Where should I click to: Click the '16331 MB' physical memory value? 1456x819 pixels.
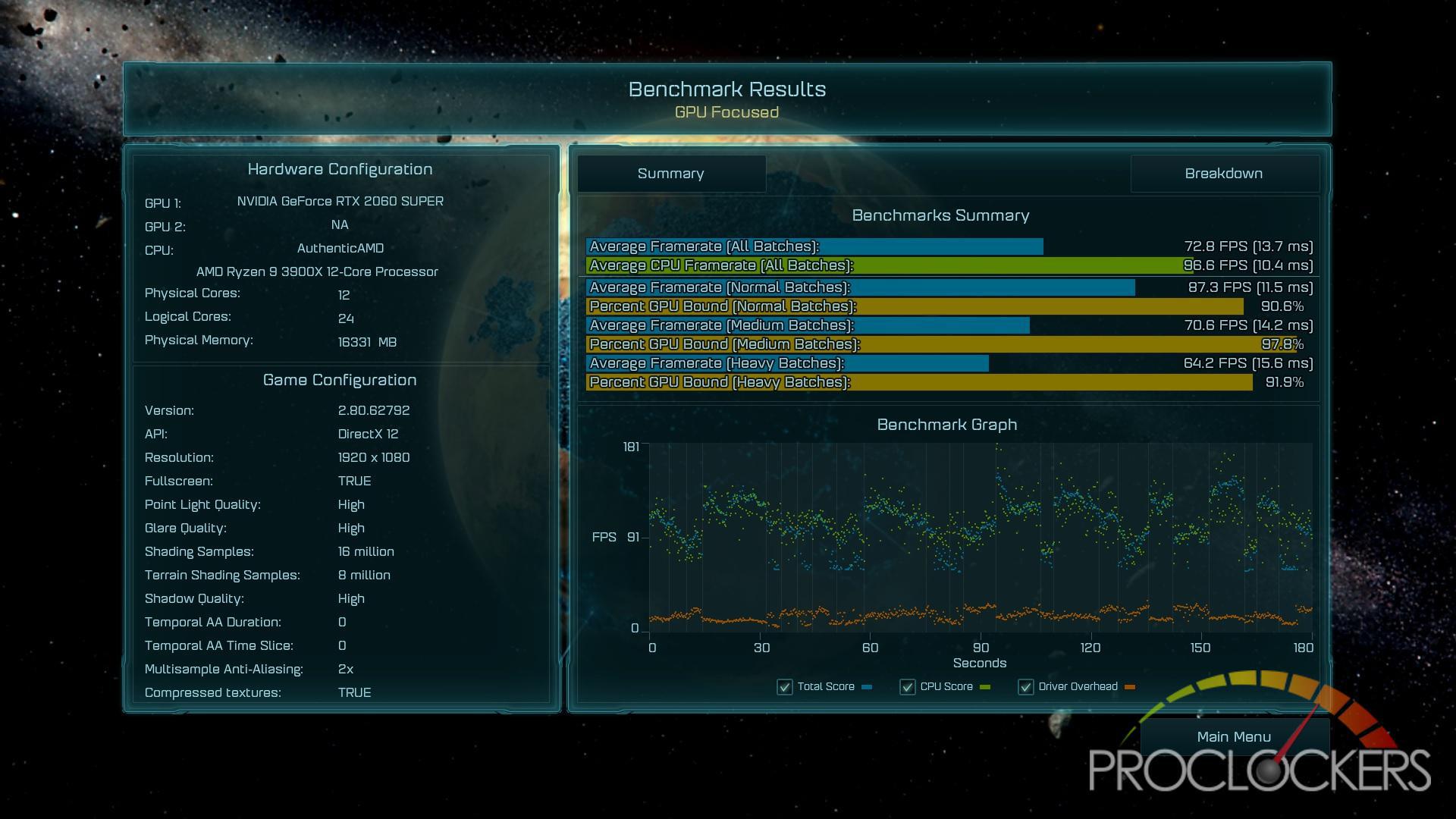pos(367,342)
